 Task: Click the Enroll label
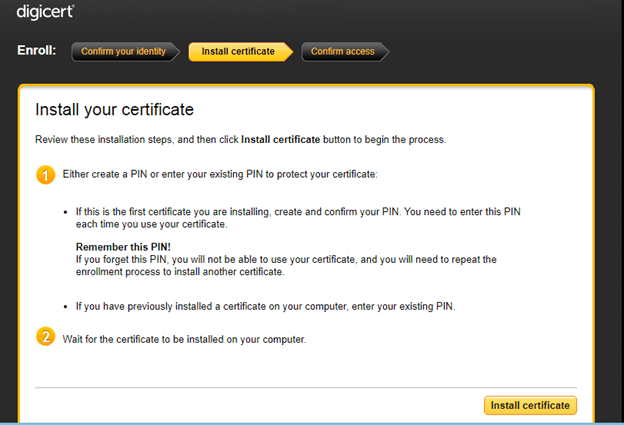(37, 51)
